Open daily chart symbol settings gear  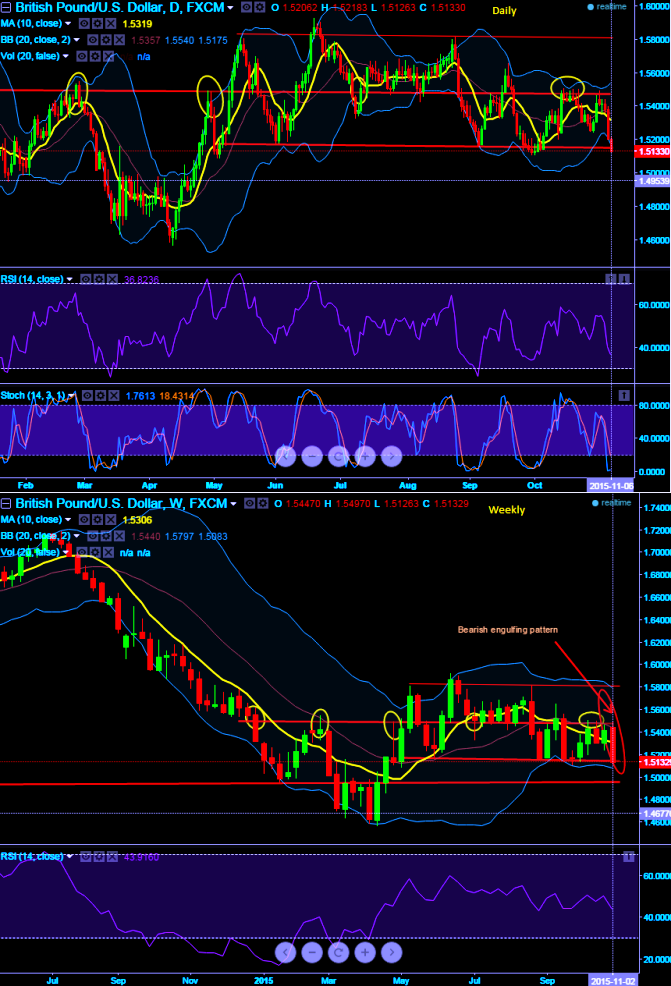(x=258, y=8)
